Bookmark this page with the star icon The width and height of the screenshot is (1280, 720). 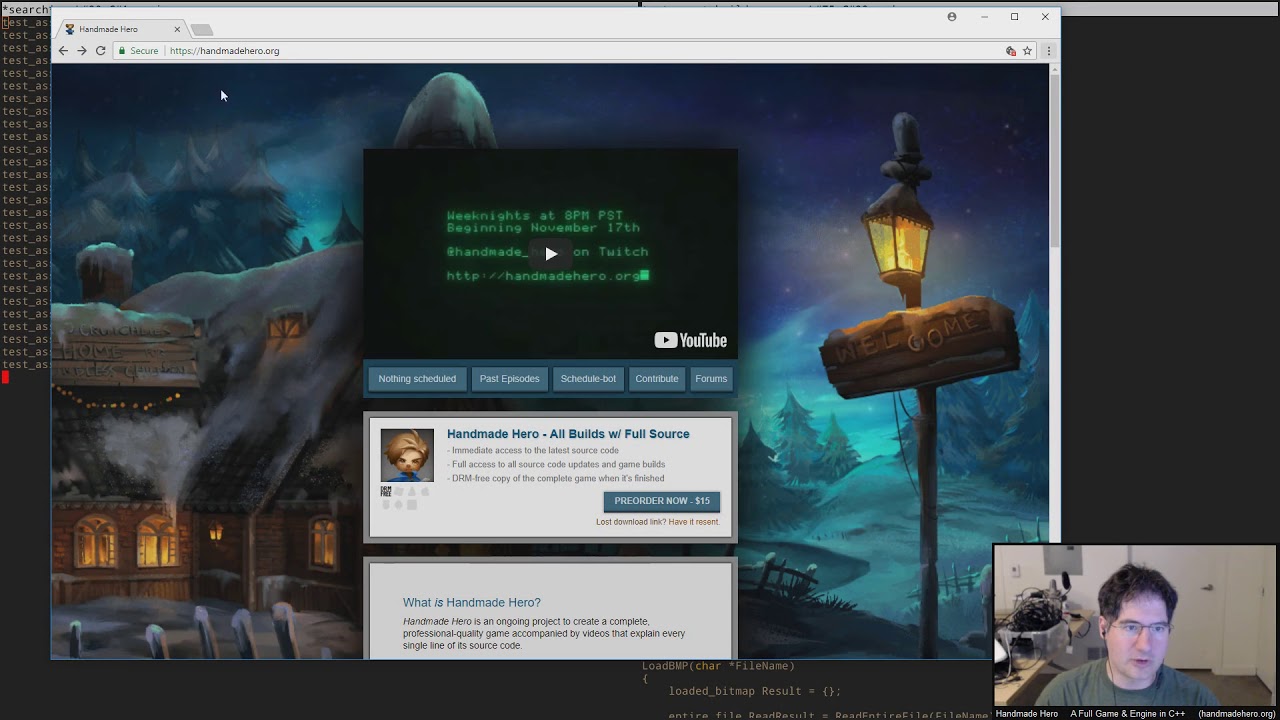(x=1027, y=51)
